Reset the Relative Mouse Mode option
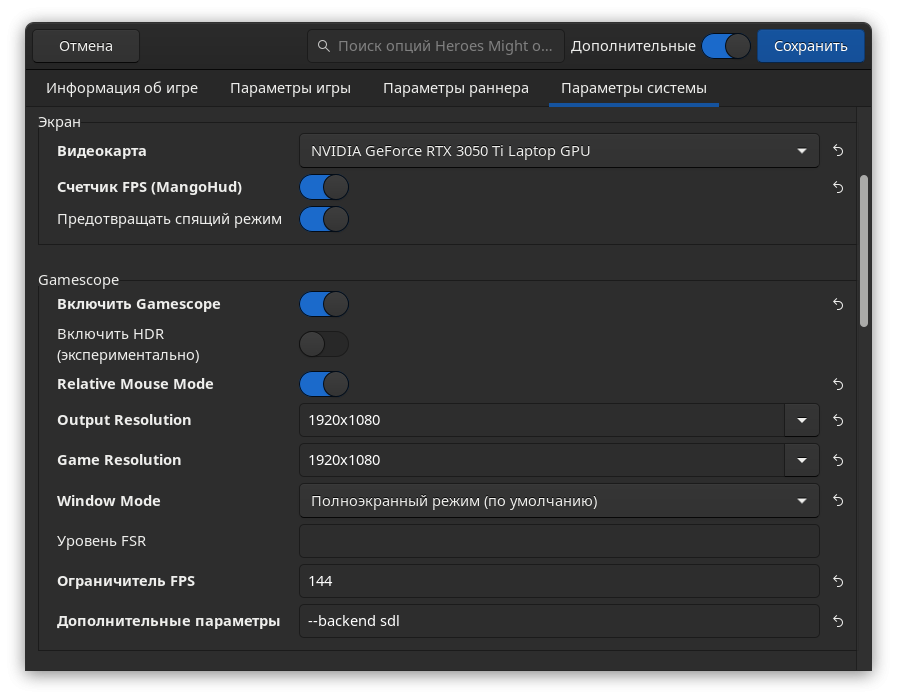This screenshot has height=699, width=897. [x=838, y=384]
